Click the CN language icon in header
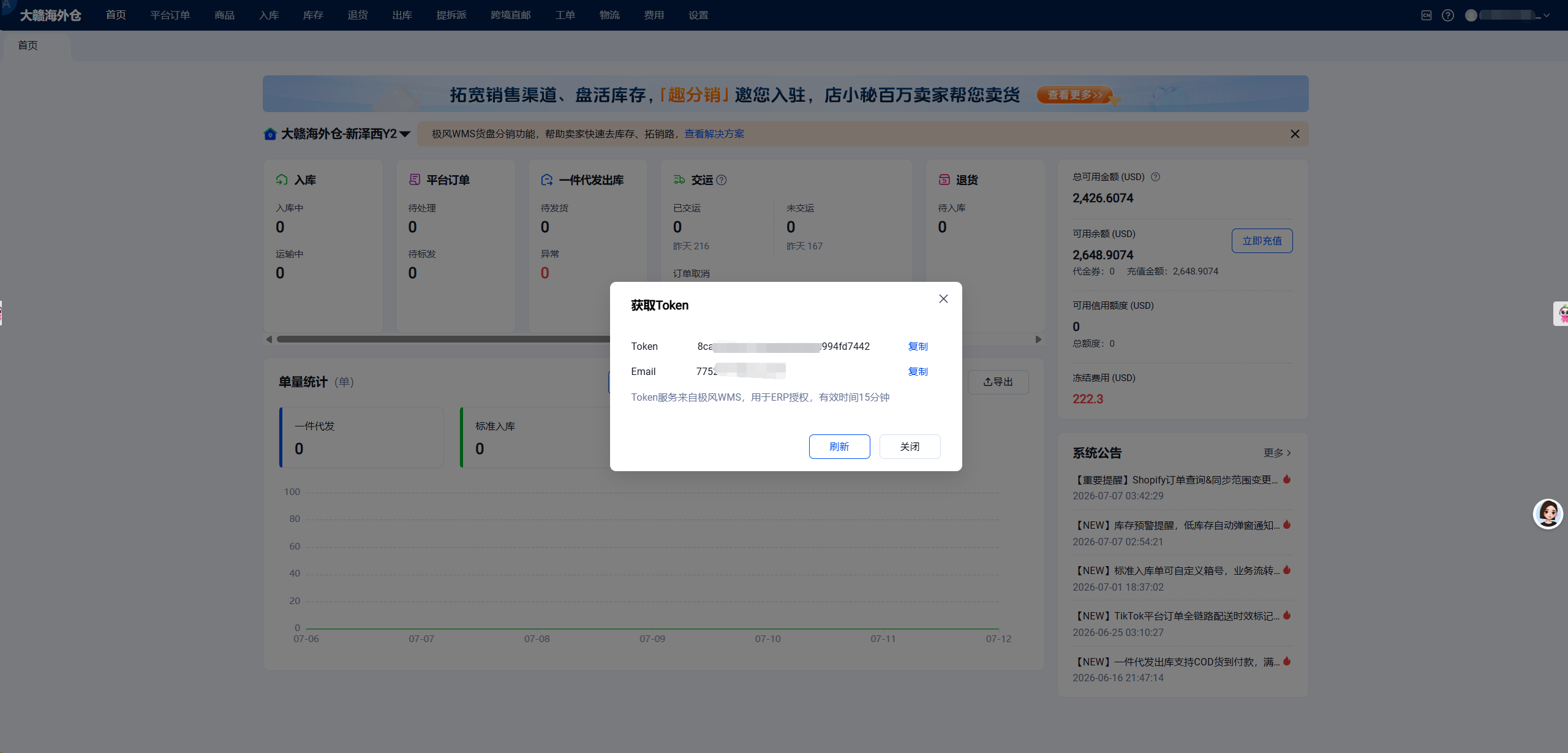Screen dimensions: 1568x753 pos(1427,15)
